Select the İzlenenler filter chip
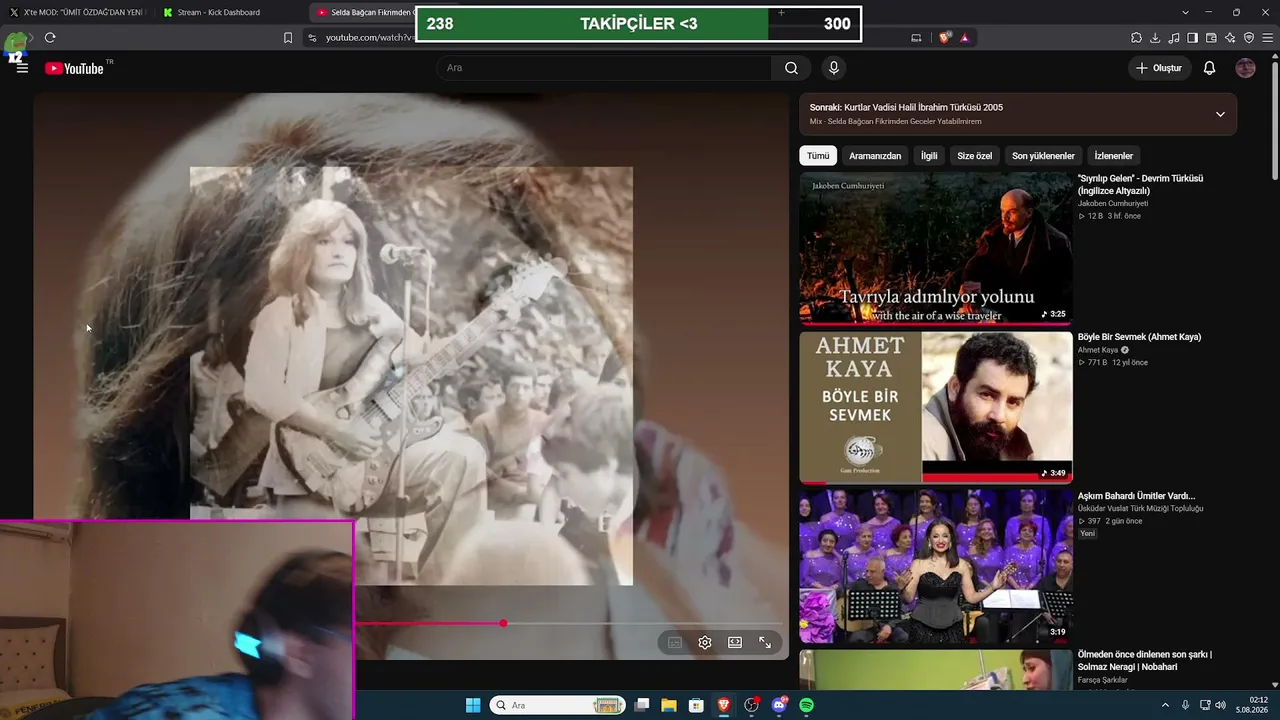This screenshot has height=720, width=1280. pyautogui.click(x=1114, y=156)
